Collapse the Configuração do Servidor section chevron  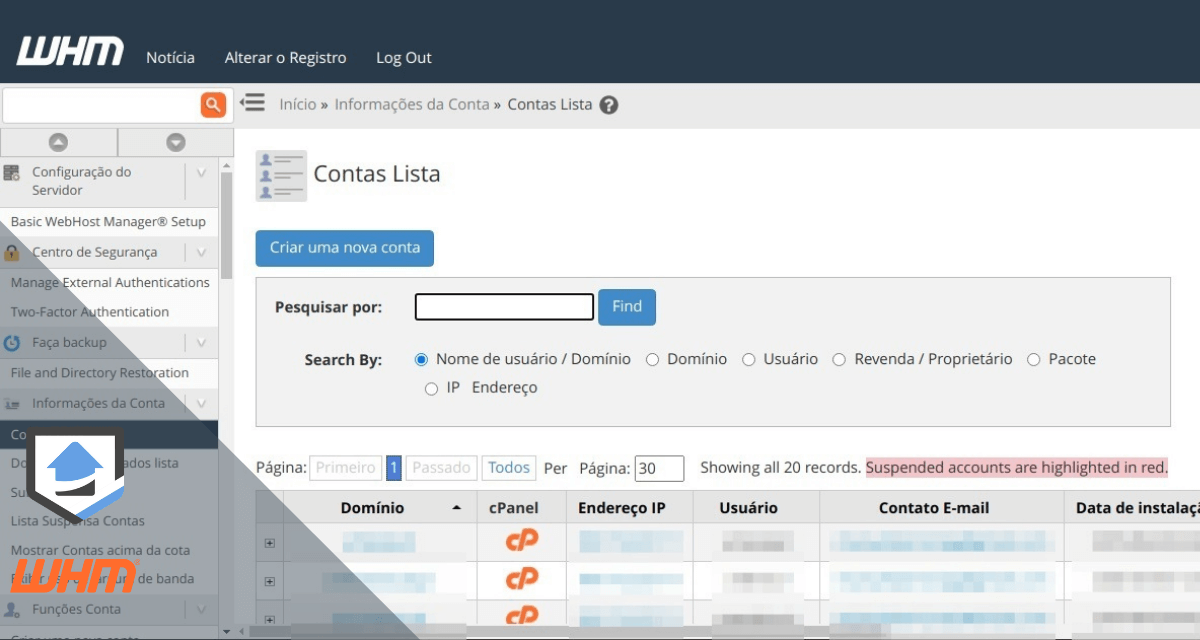pyautogui.click(x=201, y=173)
